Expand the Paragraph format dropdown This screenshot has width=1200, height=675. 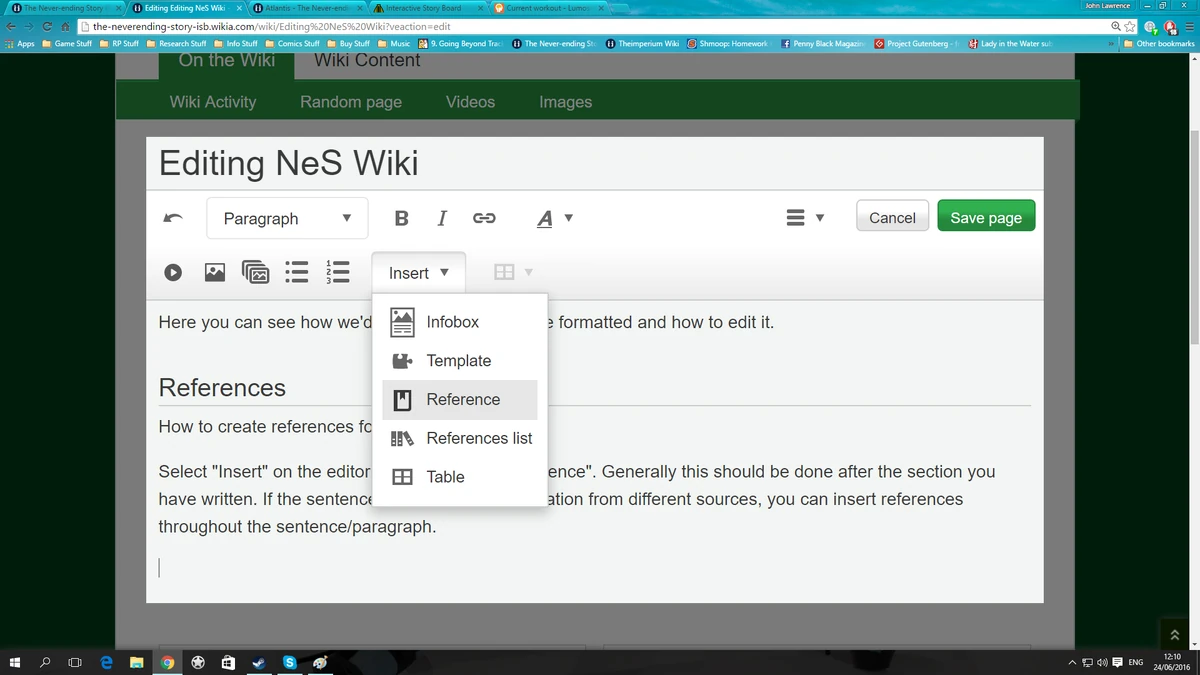point(287,218)
